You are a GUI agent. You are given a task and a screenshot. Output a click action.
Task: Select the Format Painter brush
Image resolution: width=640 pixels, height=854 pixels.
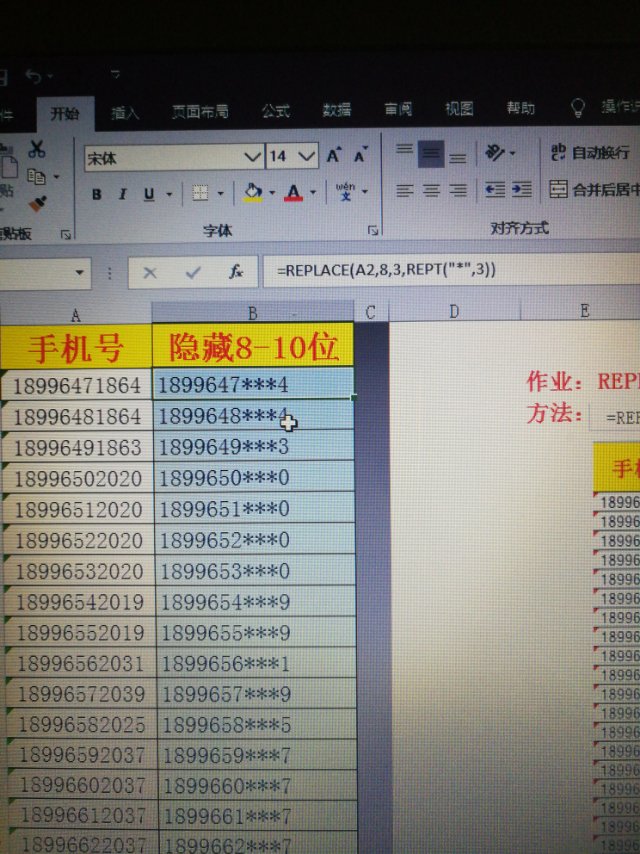pyautogui.click(x=37, y=204)
